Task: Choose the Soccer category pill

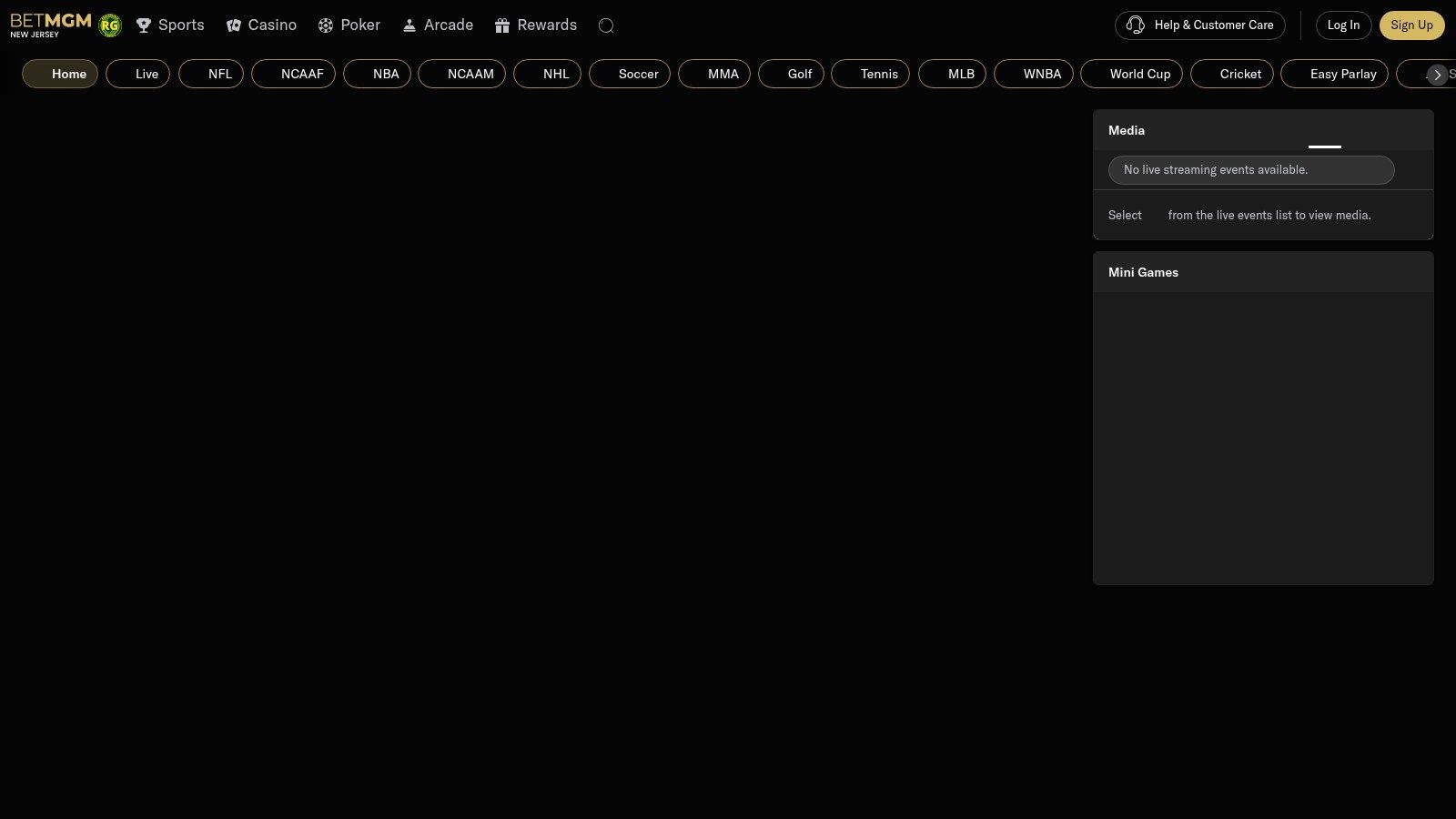Action: (629, 74)
